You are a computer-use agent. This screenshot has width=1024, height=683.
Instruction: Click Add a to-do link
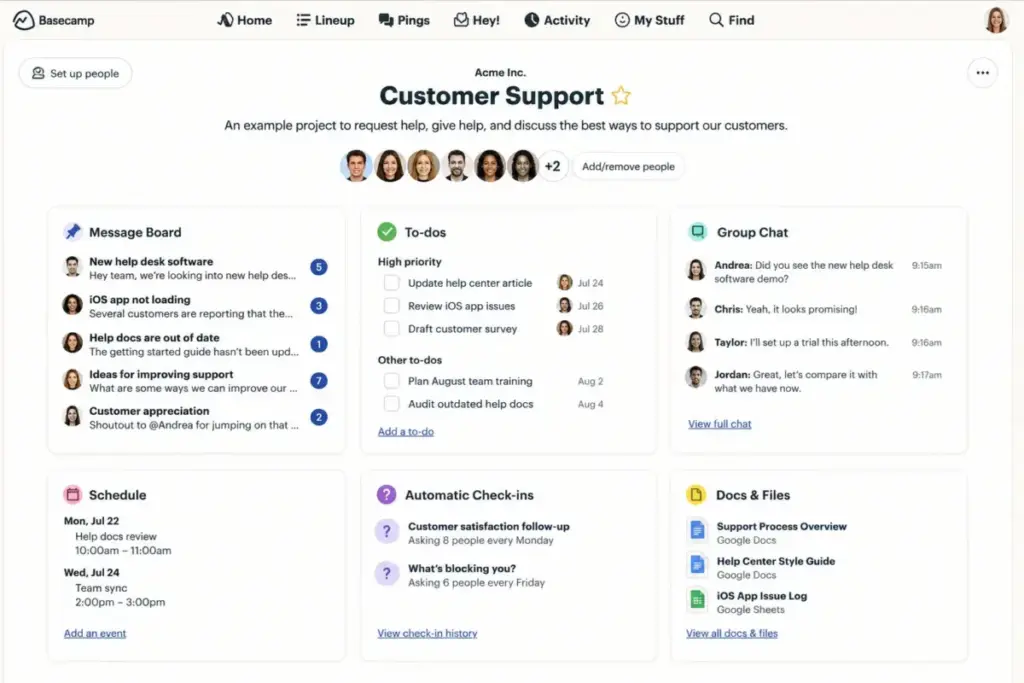pyautogui.click(x=406, y=432)
